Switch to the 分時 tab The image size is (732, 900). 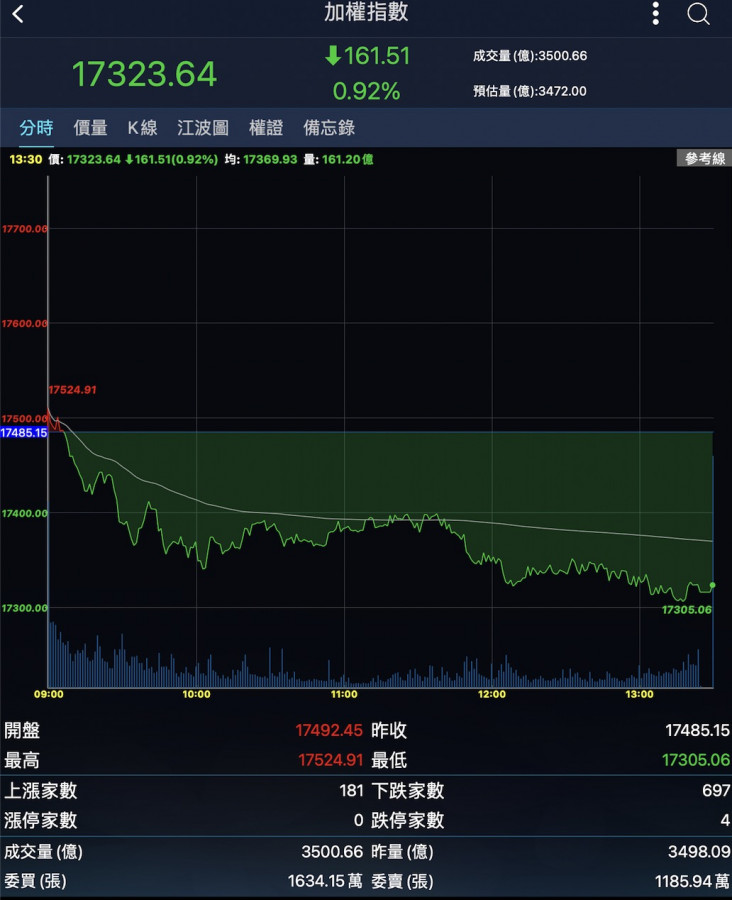point(36,127)
